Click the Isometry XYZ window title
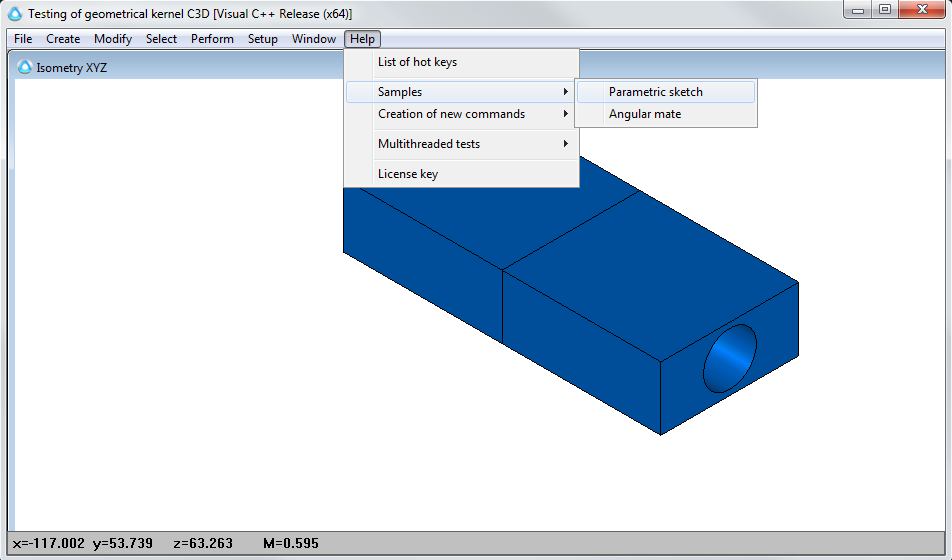The image size is (952, 560). click(72, 67)
